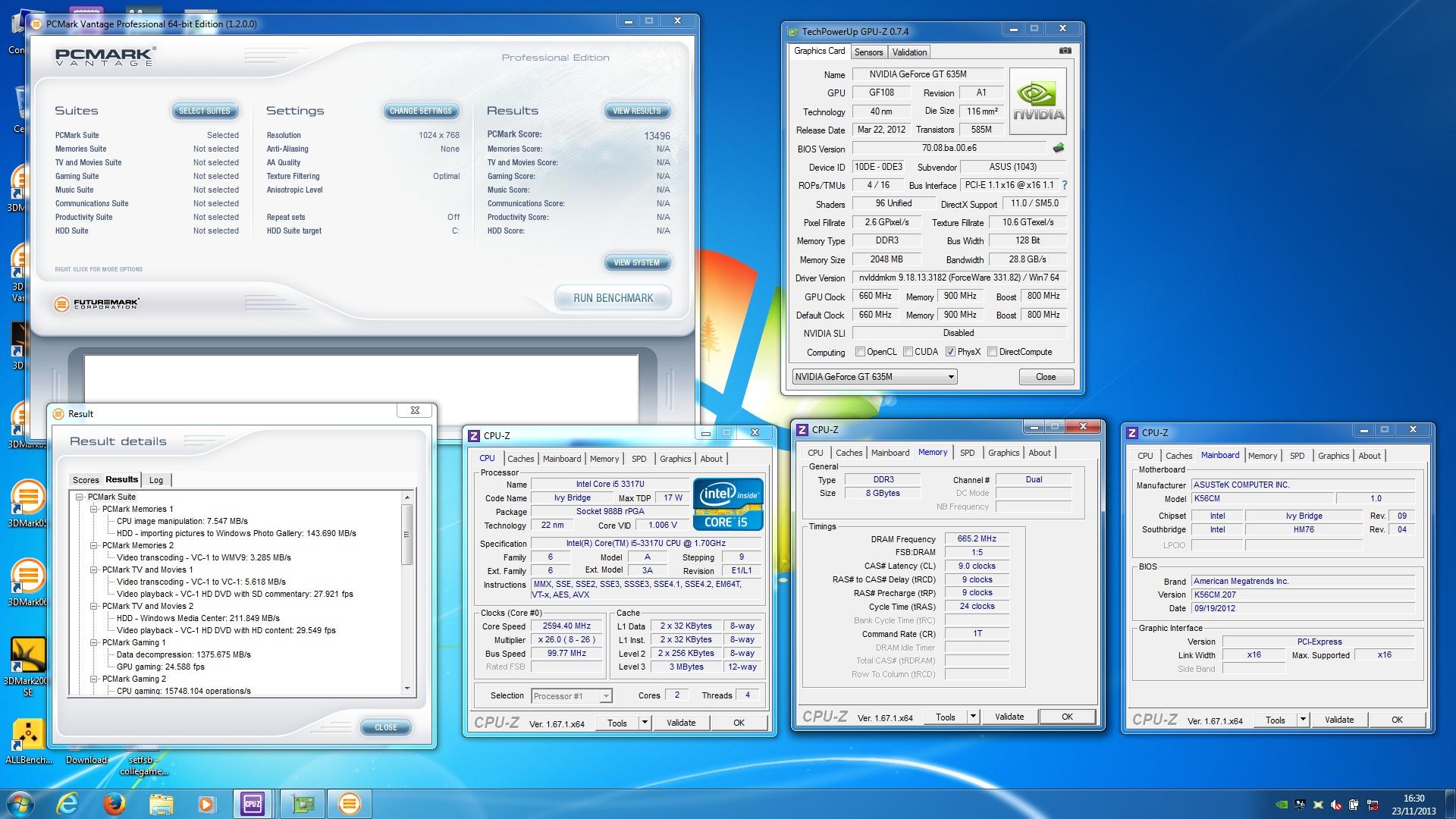
Task: Switch to the CPU-Z taskbar button
Action: (x=253, y=803)
